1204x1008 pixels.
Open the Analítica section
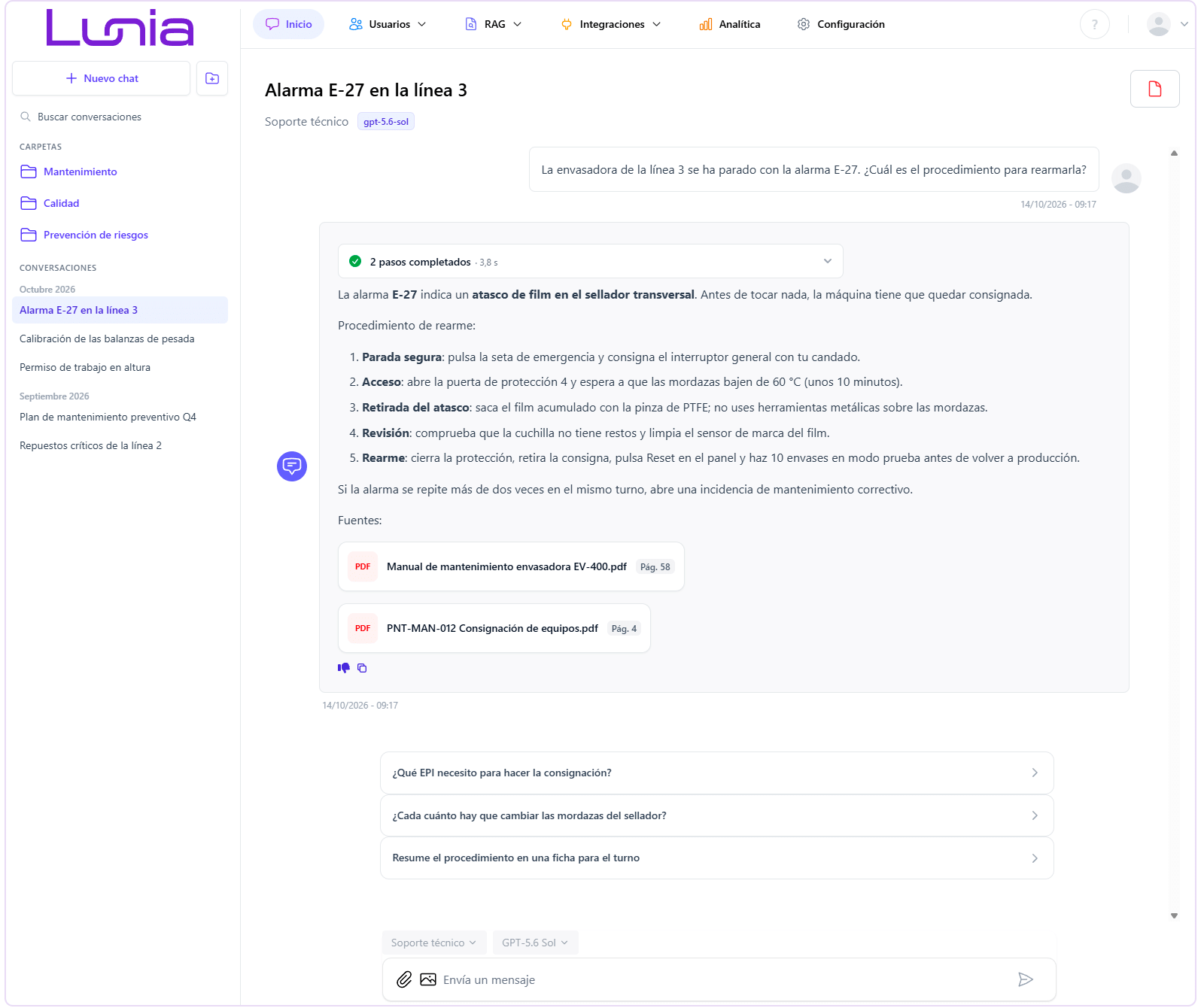[730, 24]
